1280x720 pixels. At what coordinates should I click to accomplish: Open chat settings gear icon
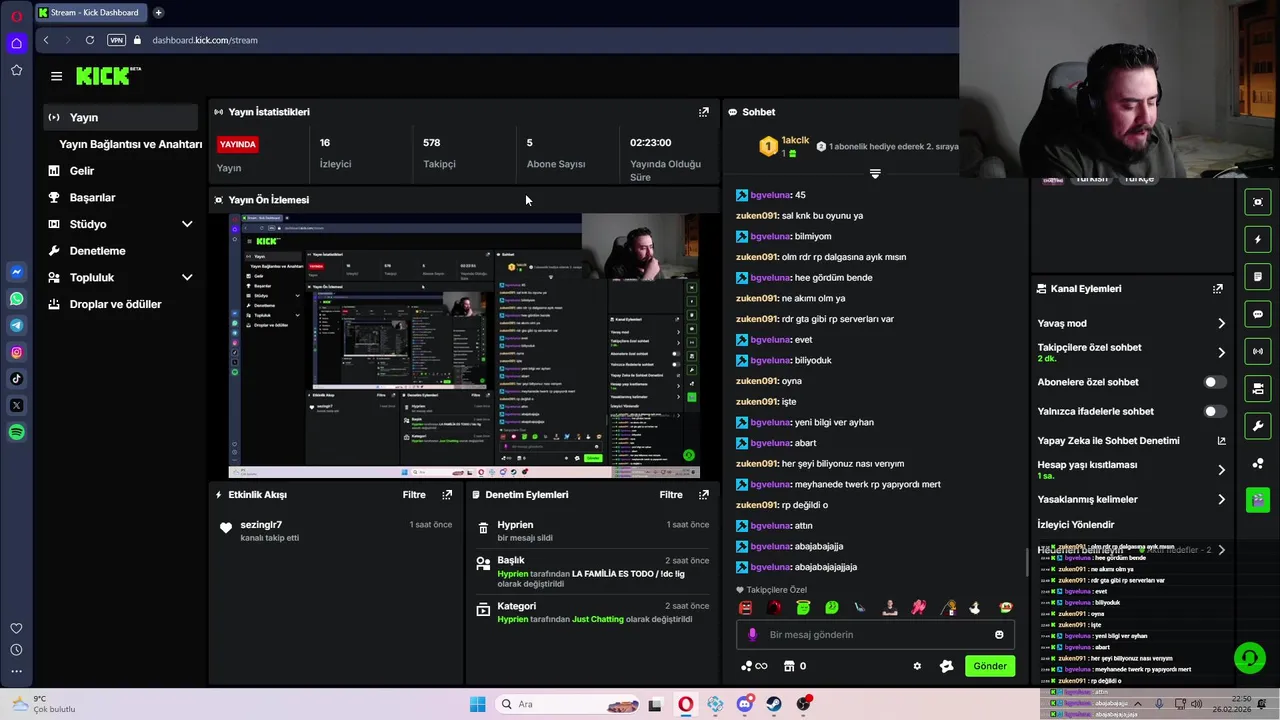pyautogui.click(x=917, y=666)
